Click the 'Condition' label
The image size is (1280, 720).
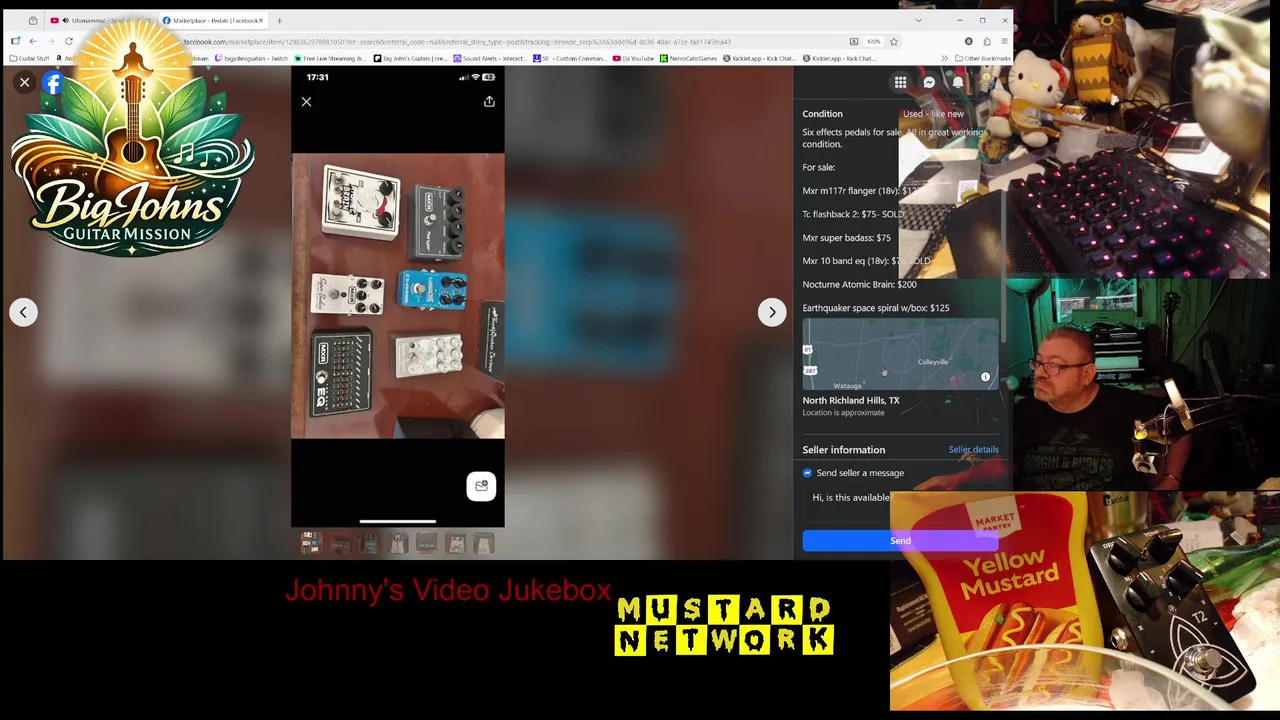(x=822, y=114)
